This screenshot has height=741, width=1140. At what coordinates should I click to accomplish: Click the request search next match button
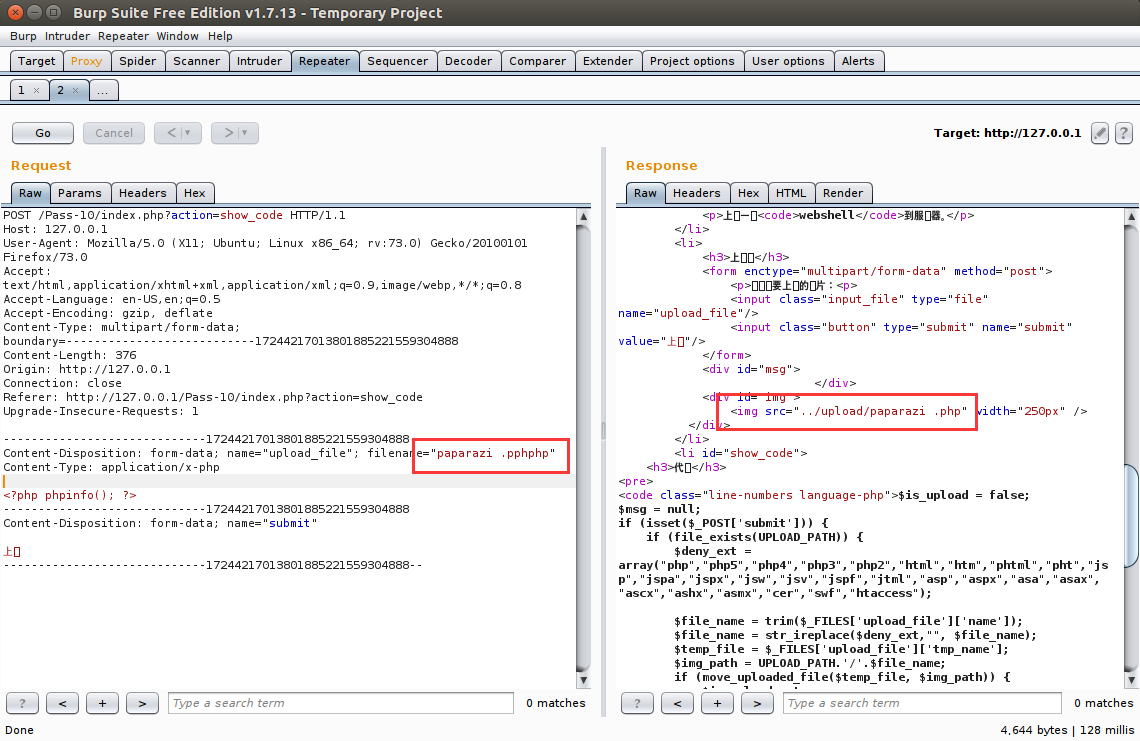point(142,703)
